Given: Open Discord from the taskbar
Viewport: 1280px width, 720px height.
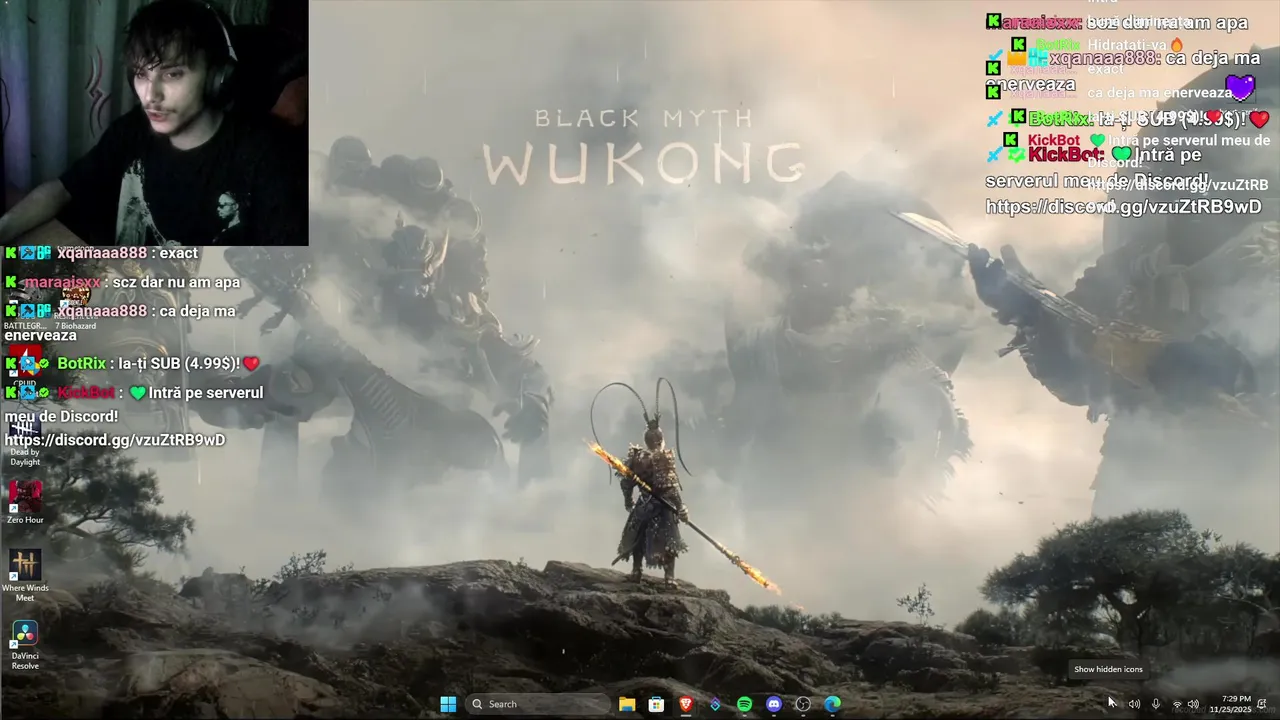Looking at the screenshot, I should (773, 704).
